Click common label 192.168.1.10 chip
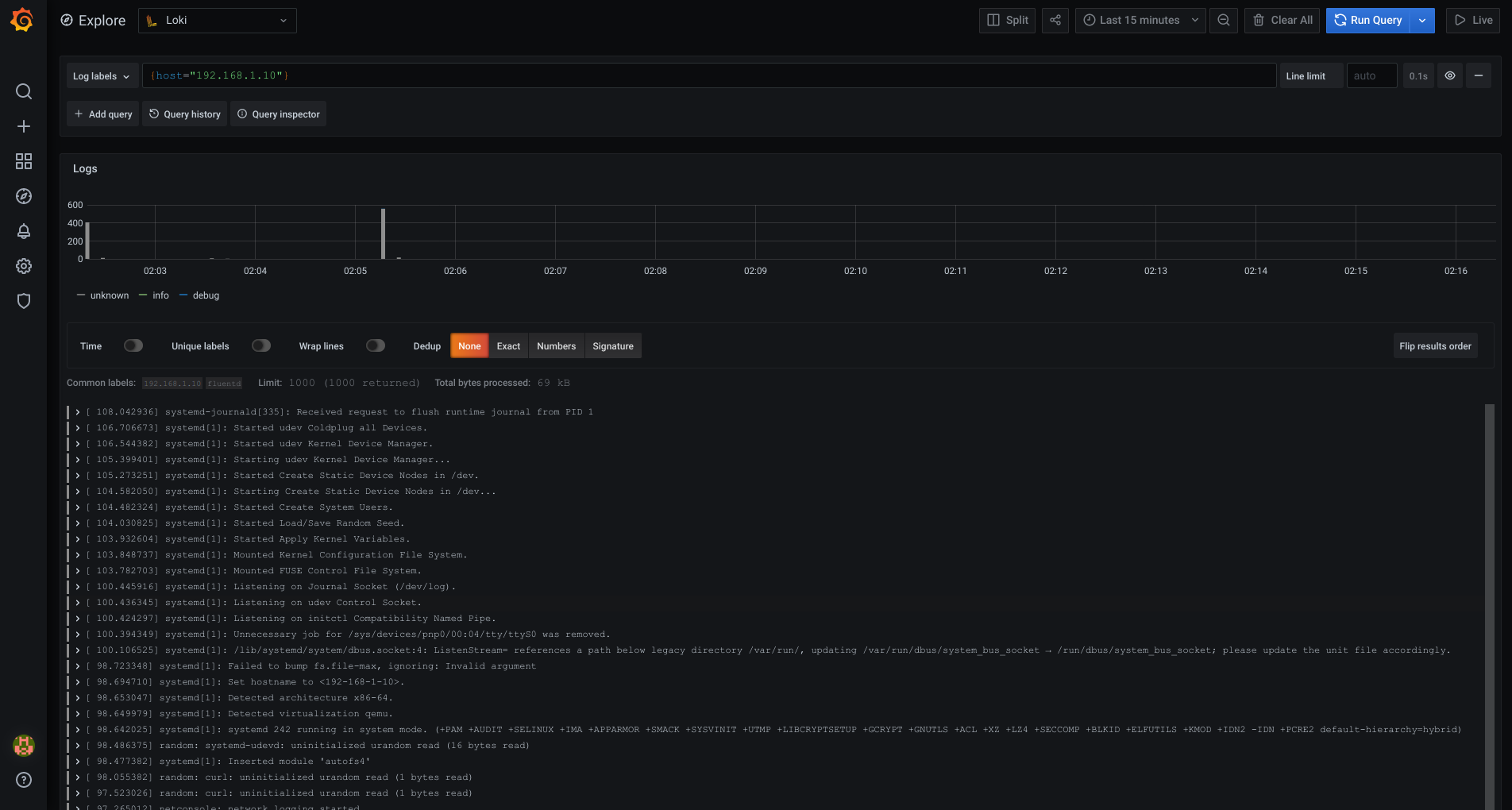1512x810 pixels. 172,383
